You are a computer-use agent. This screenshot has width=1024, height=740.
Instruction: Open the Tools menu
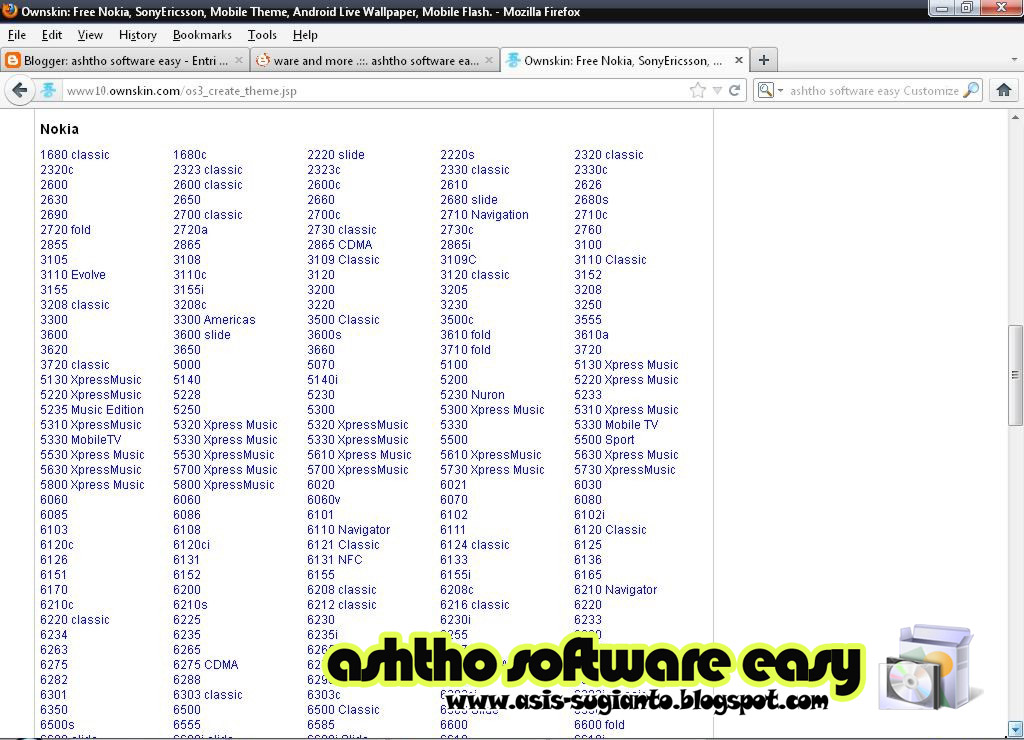tap(261, 34)
